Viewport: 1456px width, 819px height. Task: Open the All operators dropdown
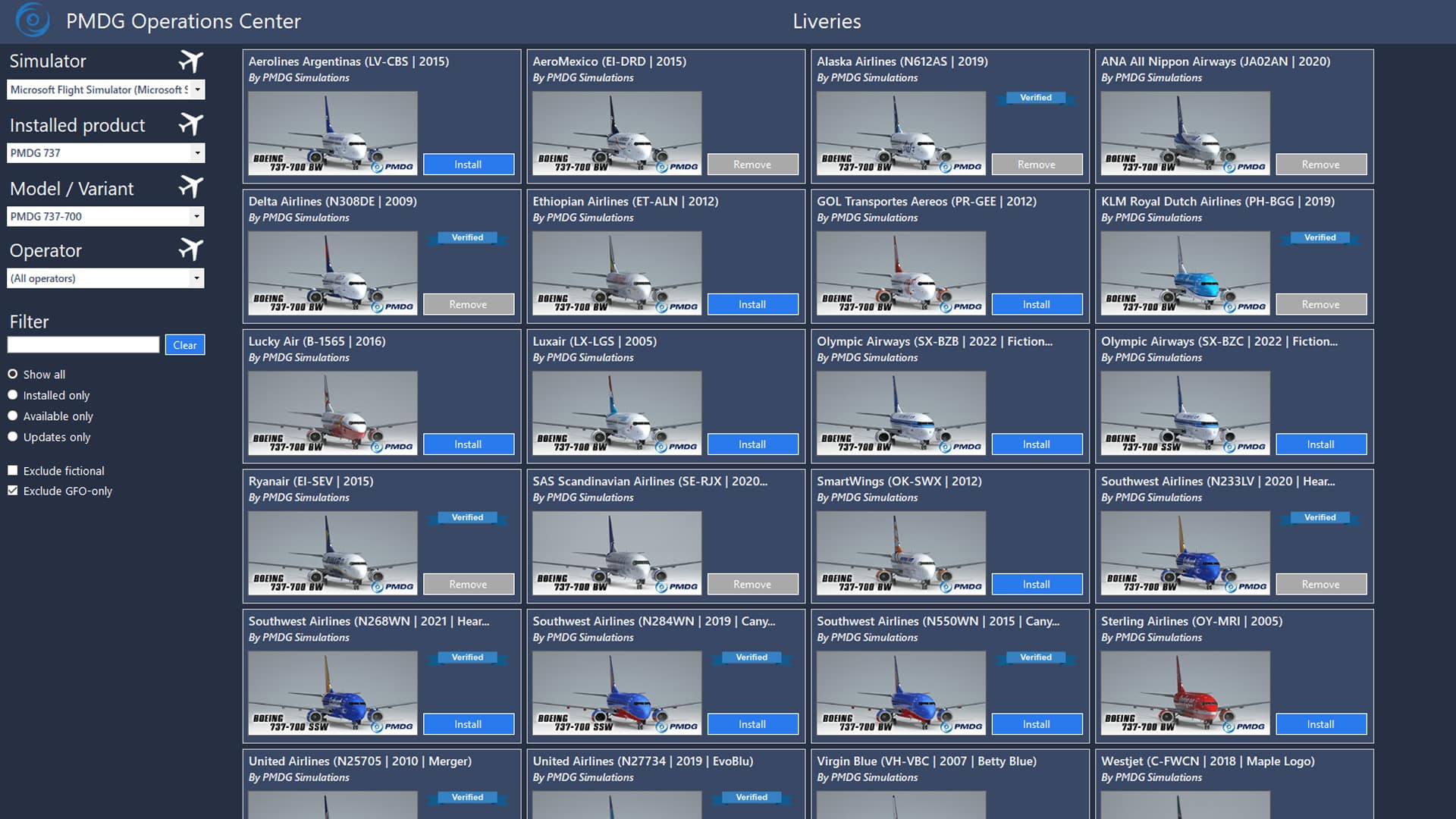tap(197, 278)
